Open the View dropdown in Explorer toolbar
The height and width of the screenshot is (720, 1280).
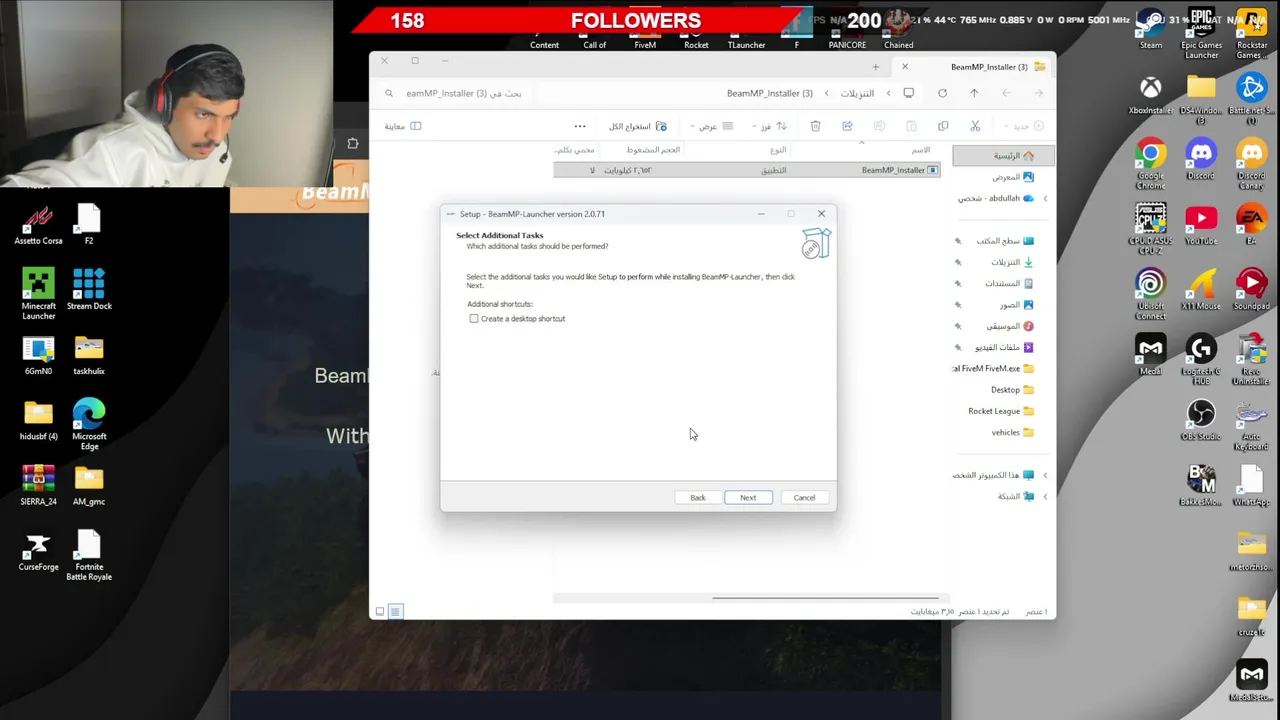pyautogui.click(x=714, y=126)
